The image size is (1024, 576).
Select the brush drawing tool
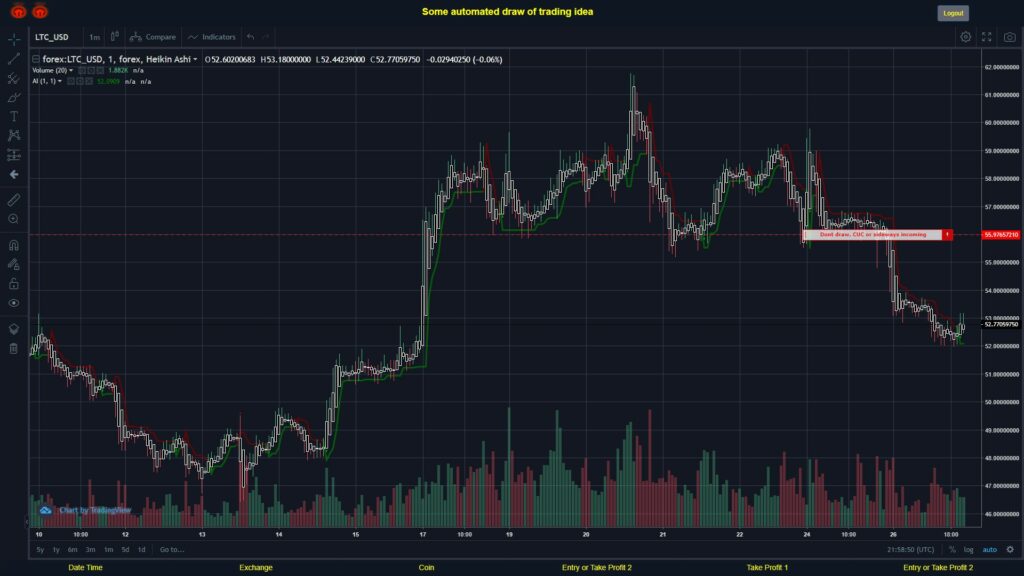(14, 97)
